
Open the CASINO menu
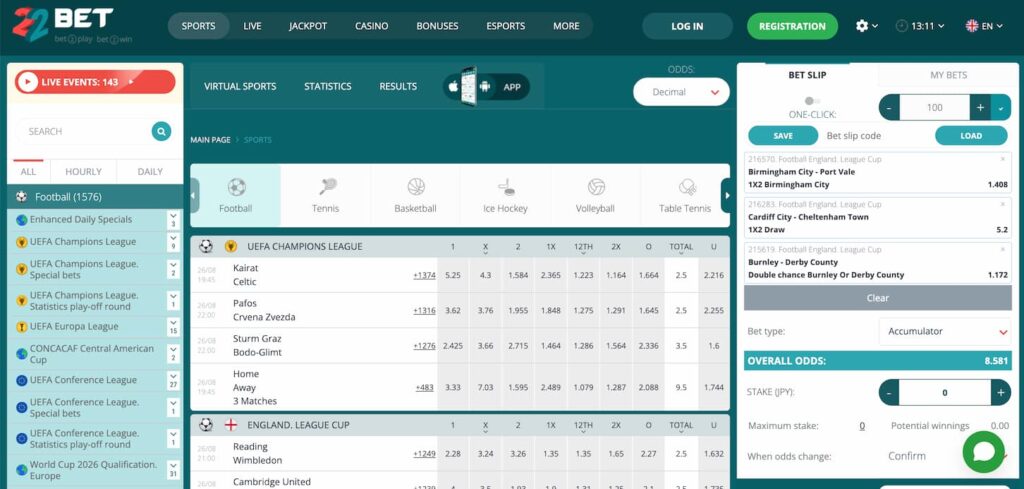point(372,26)
